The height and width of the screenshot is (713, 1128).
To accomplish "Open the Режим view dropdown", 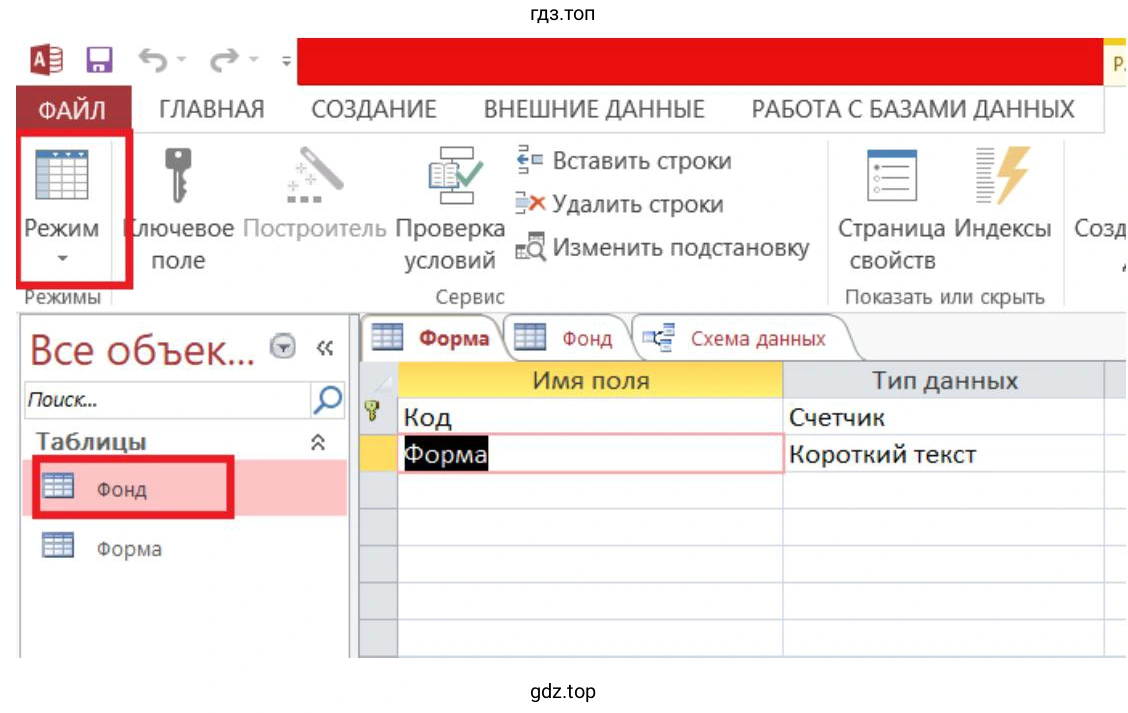I will click(x=62, y=258).
